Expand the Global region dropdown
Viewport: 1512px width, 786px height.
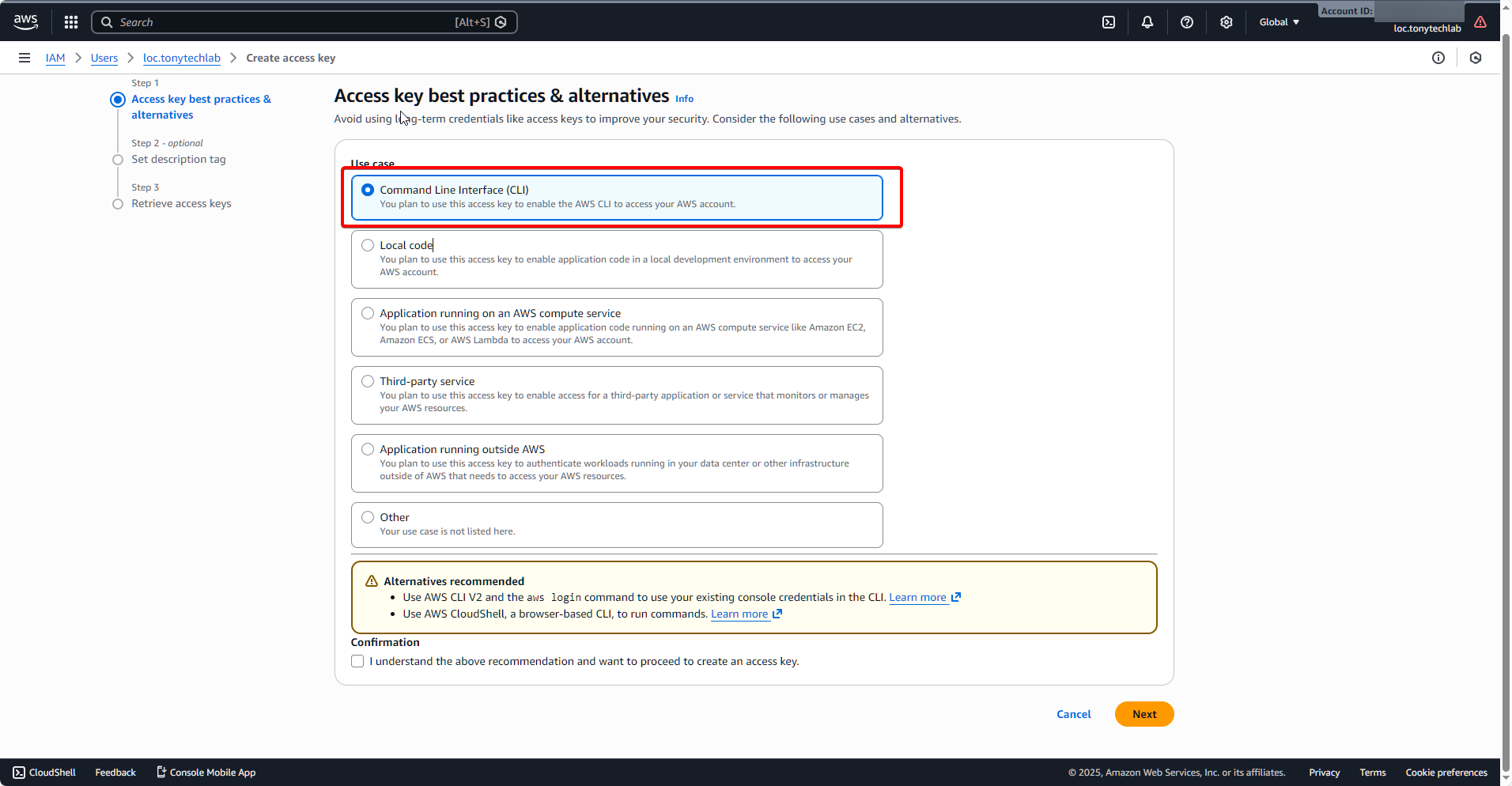(x=1279, y=22)
